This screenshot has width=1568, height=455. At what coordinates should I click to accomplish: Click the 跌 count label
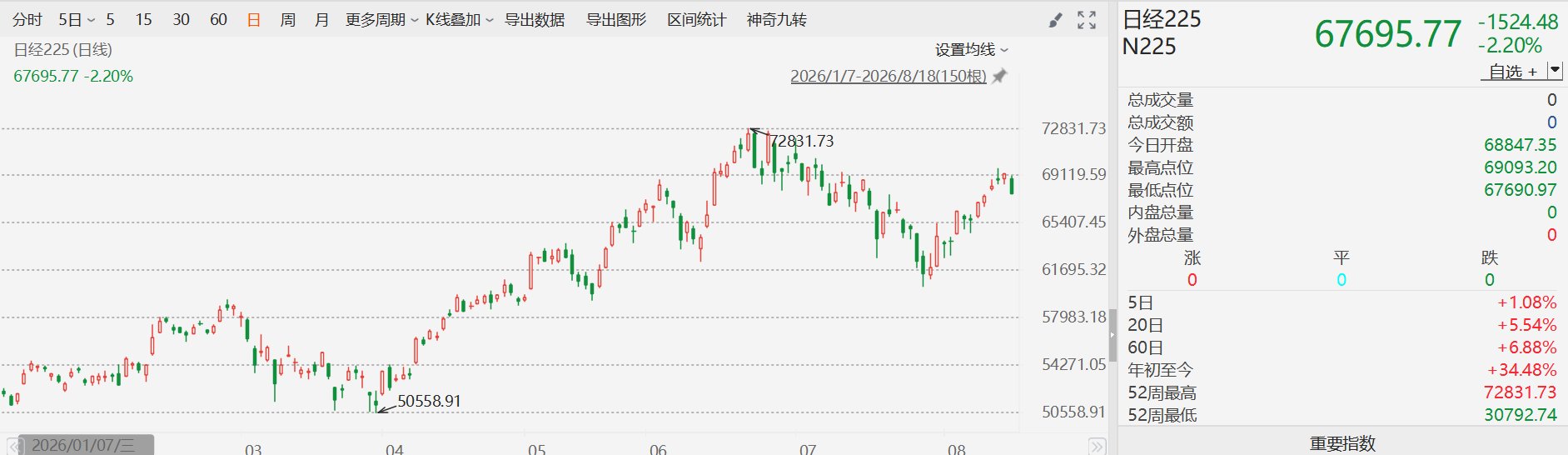coord(1490,257)
